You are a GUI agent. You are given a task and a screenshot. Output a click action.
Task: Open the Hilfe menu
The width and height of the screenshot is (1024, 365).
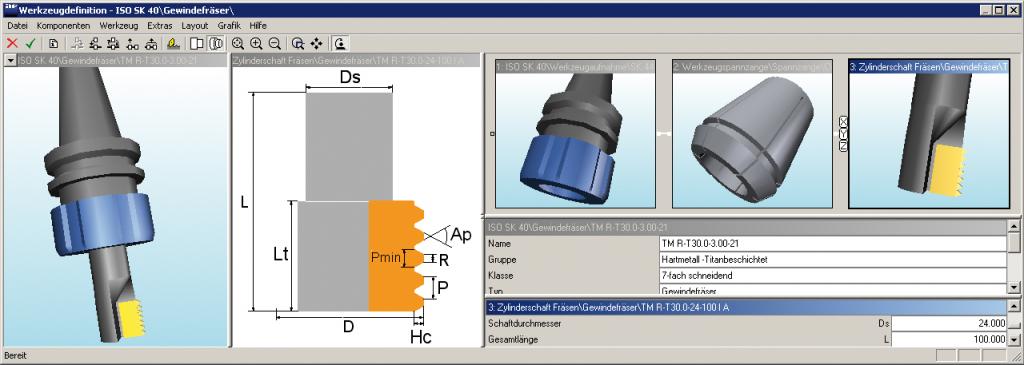[x=258, y=25]
